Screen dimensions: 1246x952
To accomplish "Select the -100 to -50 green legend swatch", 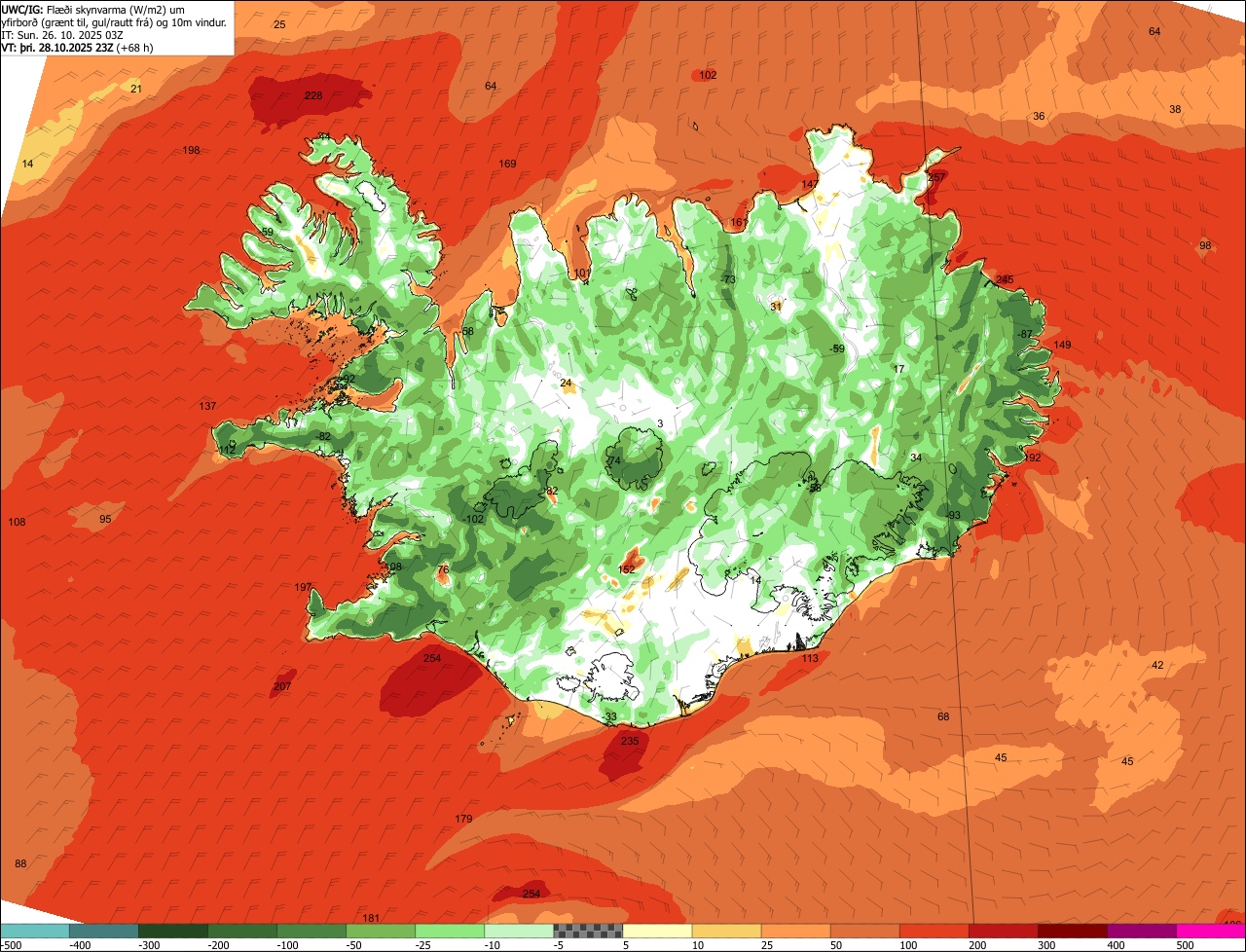I will tap(311, 930).
